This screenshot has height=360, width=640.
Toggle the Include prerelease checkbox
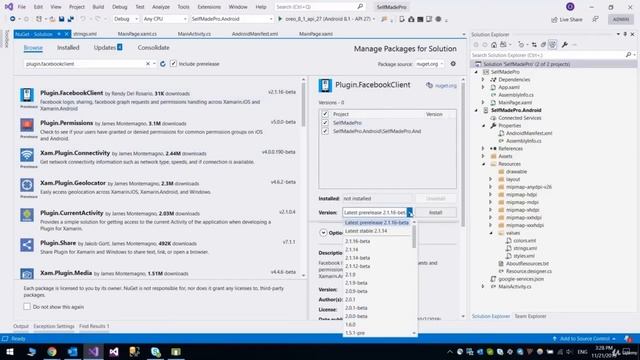click(173, 64)
